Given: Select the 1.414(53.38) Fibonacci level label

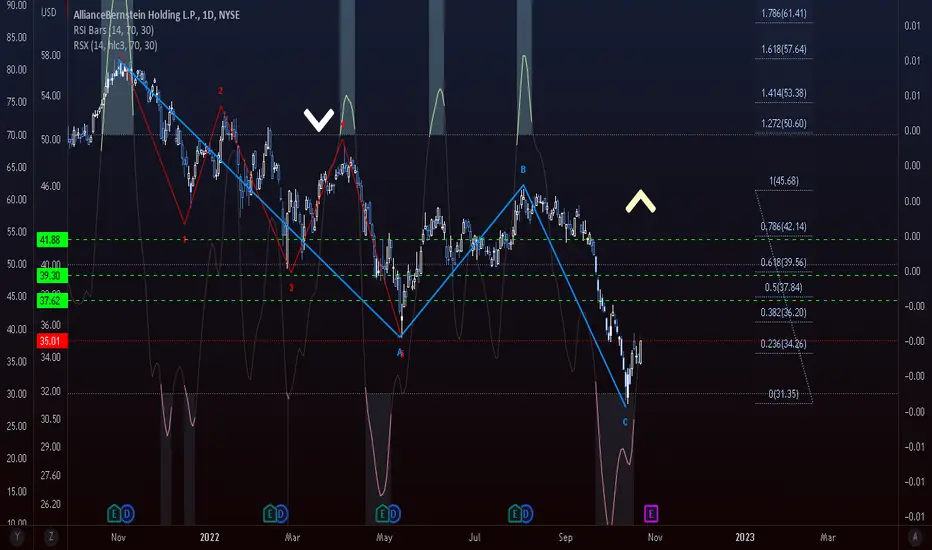Looking at the screenshot, I should pos(783,93).
